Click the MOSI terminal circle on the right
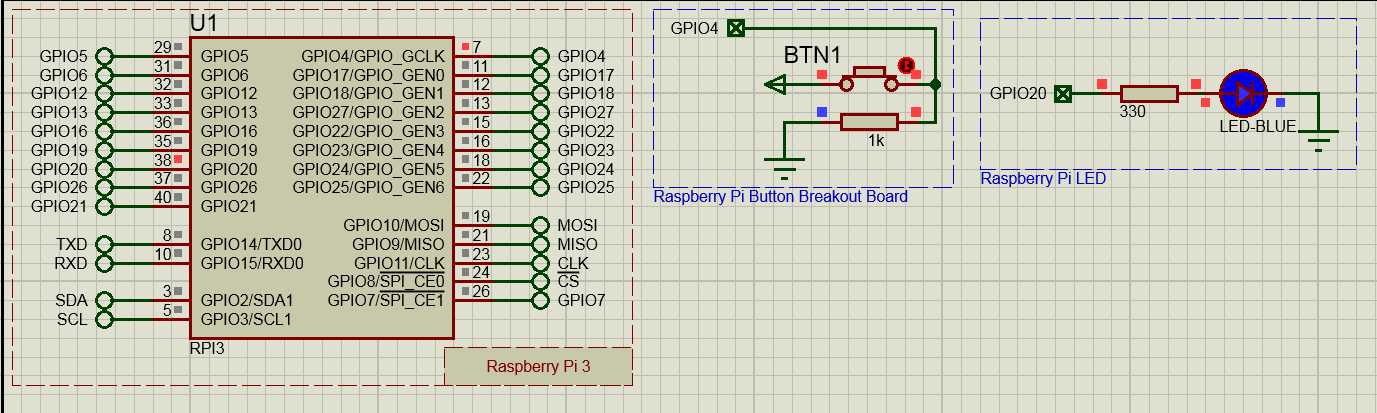 point(540,225)
